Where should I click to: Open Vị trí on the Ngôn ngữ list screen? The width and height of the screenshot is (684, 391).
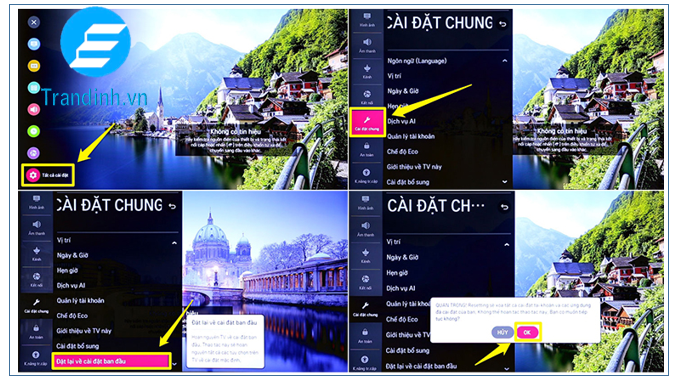tap(394, 75)
